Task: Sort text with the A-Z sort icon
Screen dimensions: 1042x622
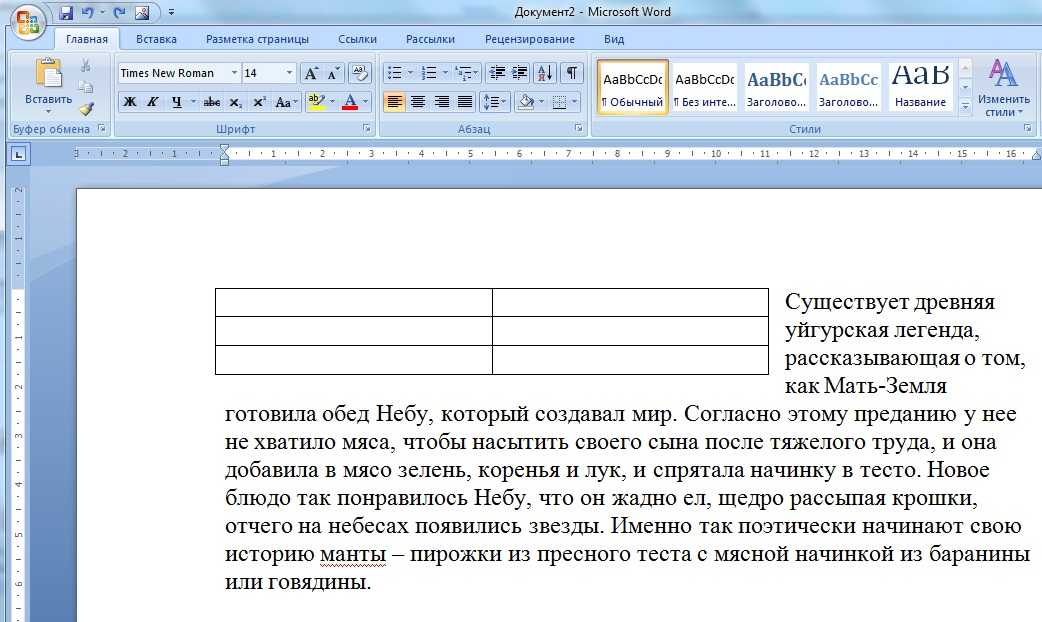Action: click(x=545, y=73)
